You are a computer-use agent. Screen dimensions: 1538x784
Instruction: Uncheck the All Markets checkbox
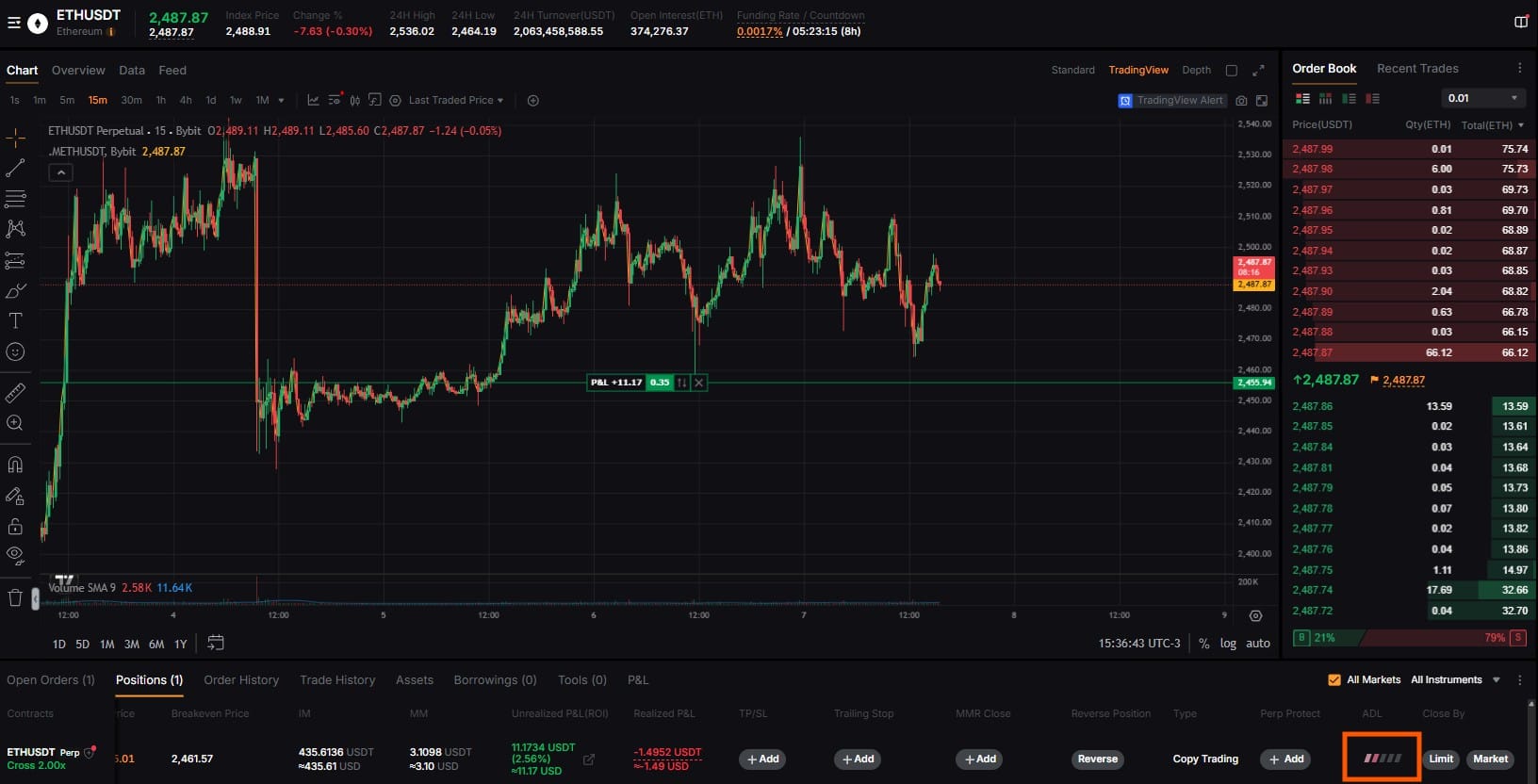[1333, 679]
